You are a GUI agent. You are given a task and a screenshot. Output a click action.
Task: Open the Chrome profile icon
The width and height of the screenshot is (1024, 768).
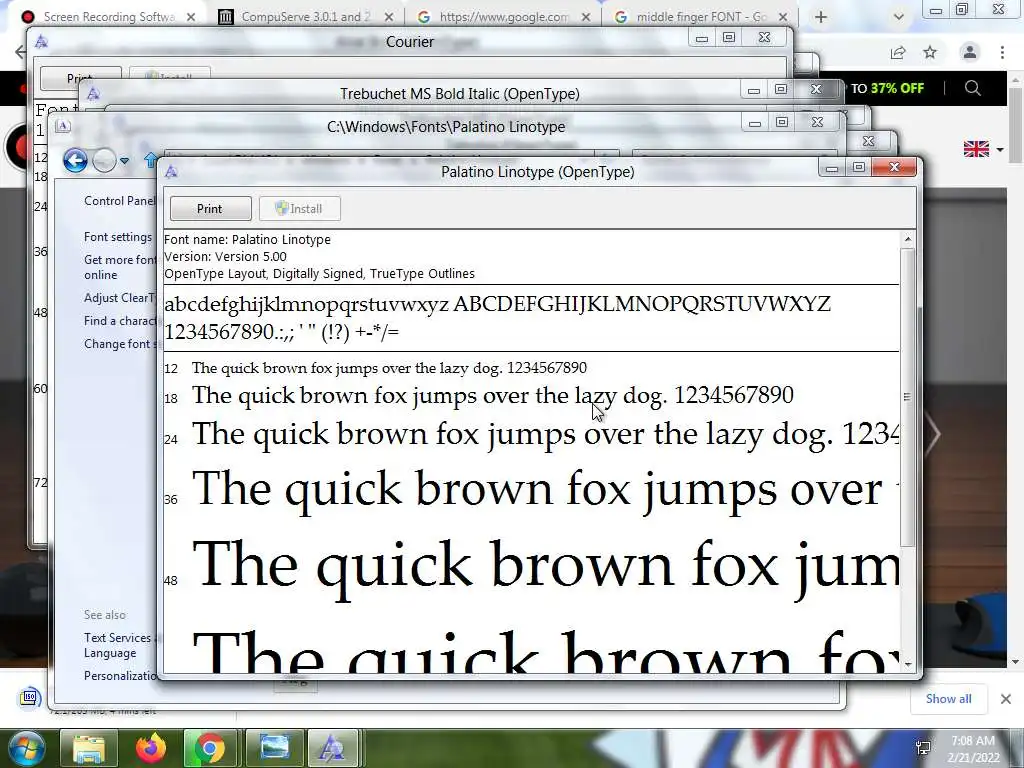(x=970, y=52)
